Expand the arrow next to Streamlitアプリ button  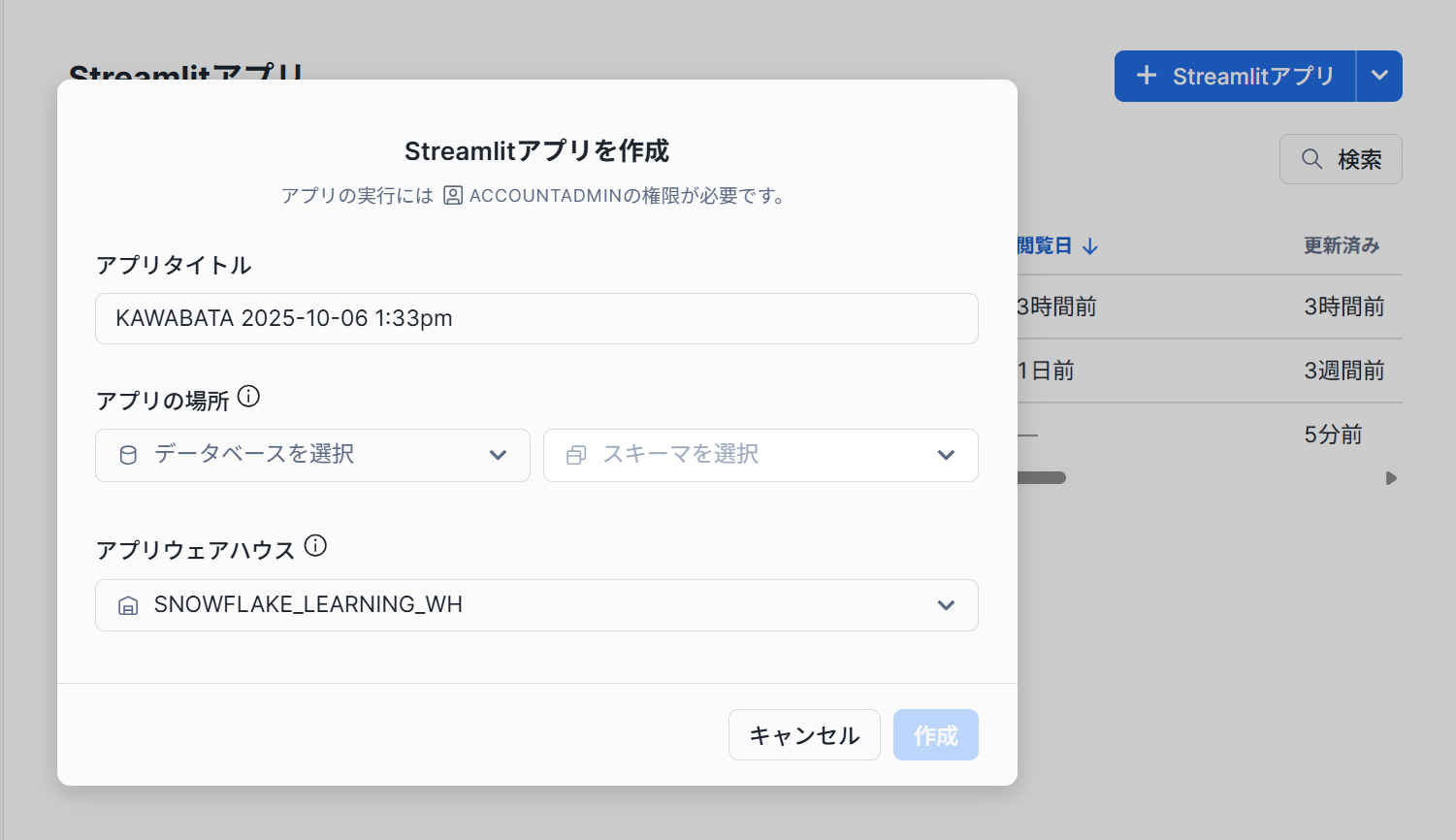[x=1379, y=76]
